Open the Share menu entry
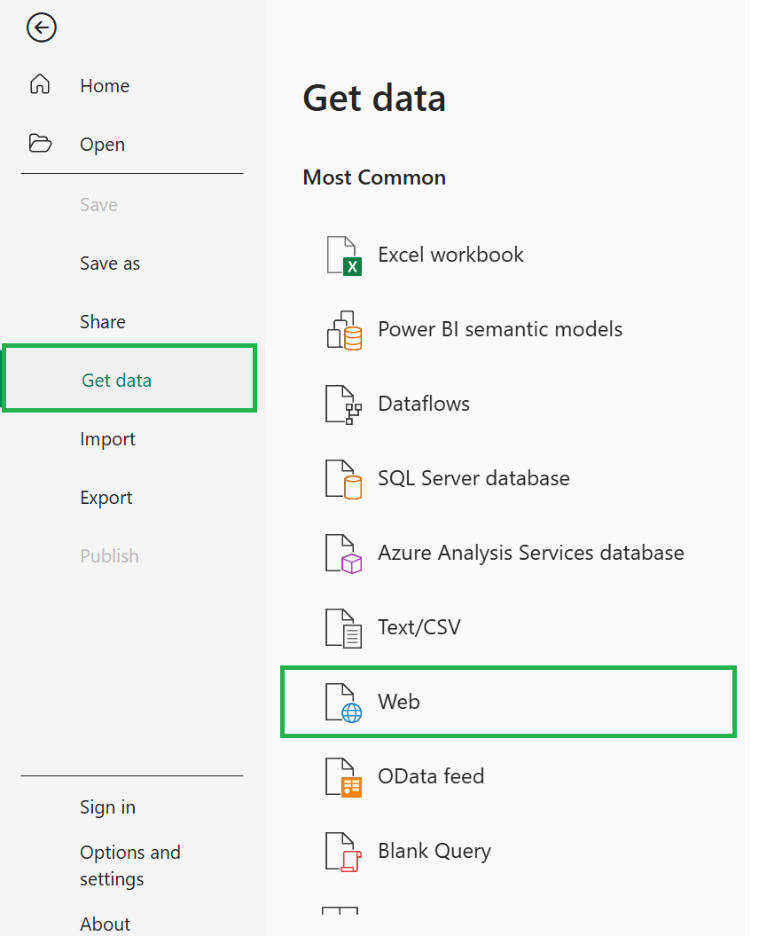The height and width of the screenshot is (936, 759). [103, 322]
